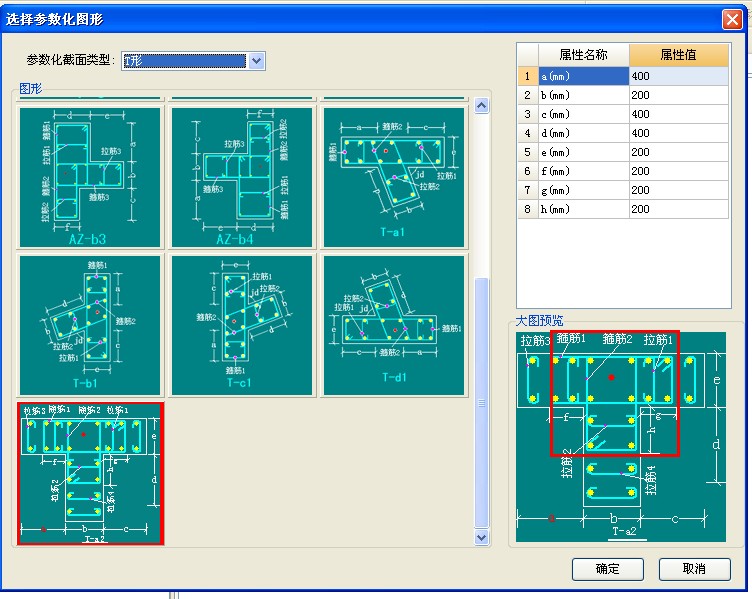Select the b(mm) property name cell
752x599 pixels.
(584, 95)
